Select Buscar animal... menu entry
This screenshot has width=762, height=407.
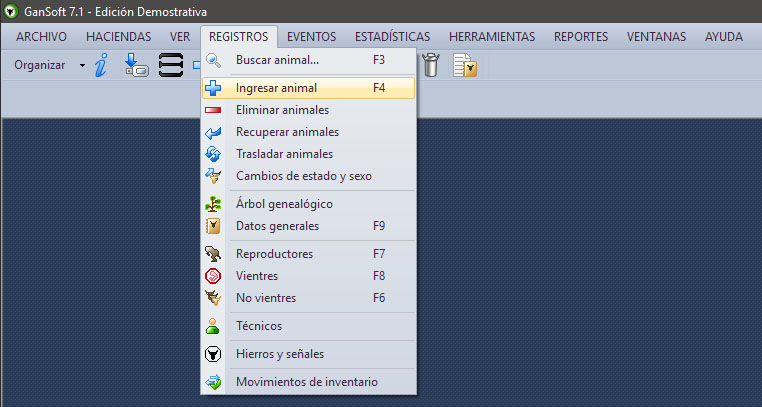point(309,60)
